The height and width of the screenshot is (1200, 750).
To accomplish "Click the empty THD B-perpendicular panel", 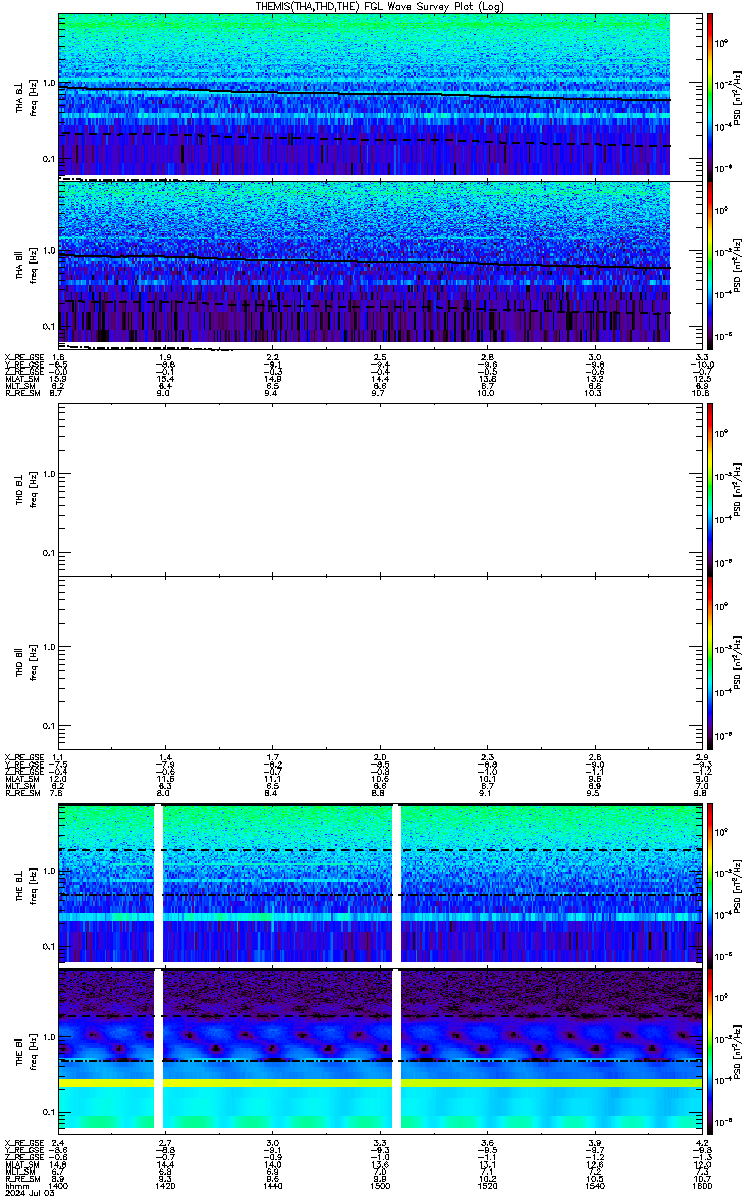I will pos(379,488).
